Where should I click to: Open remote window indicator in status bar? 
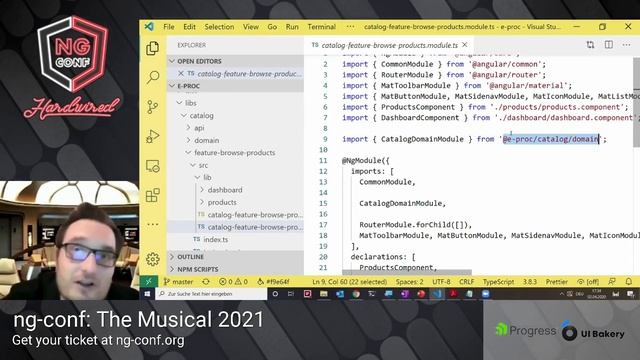(x=149, y=281)
